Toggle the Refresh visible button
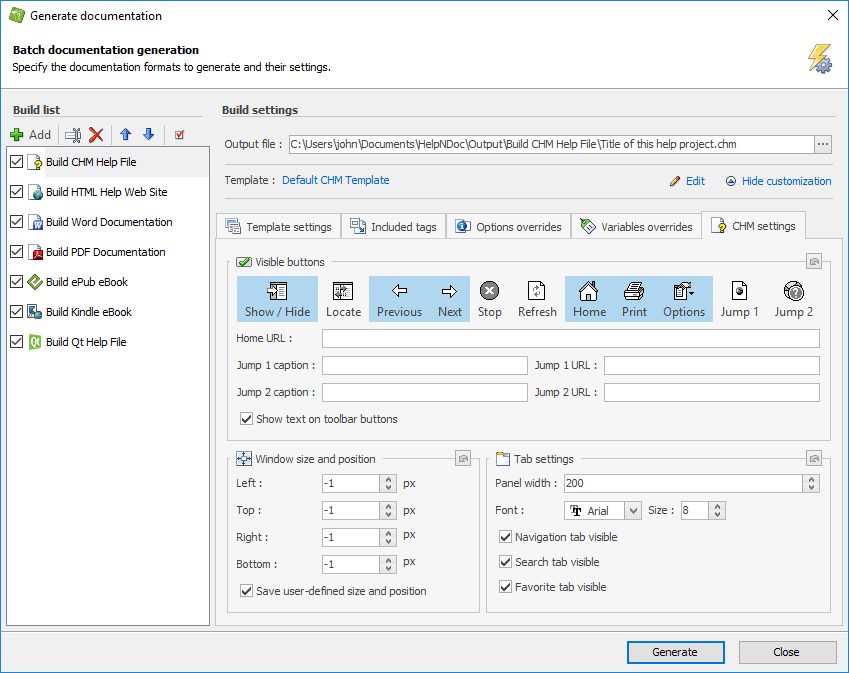This screenshot has width=849, height=673. (537, 299)
